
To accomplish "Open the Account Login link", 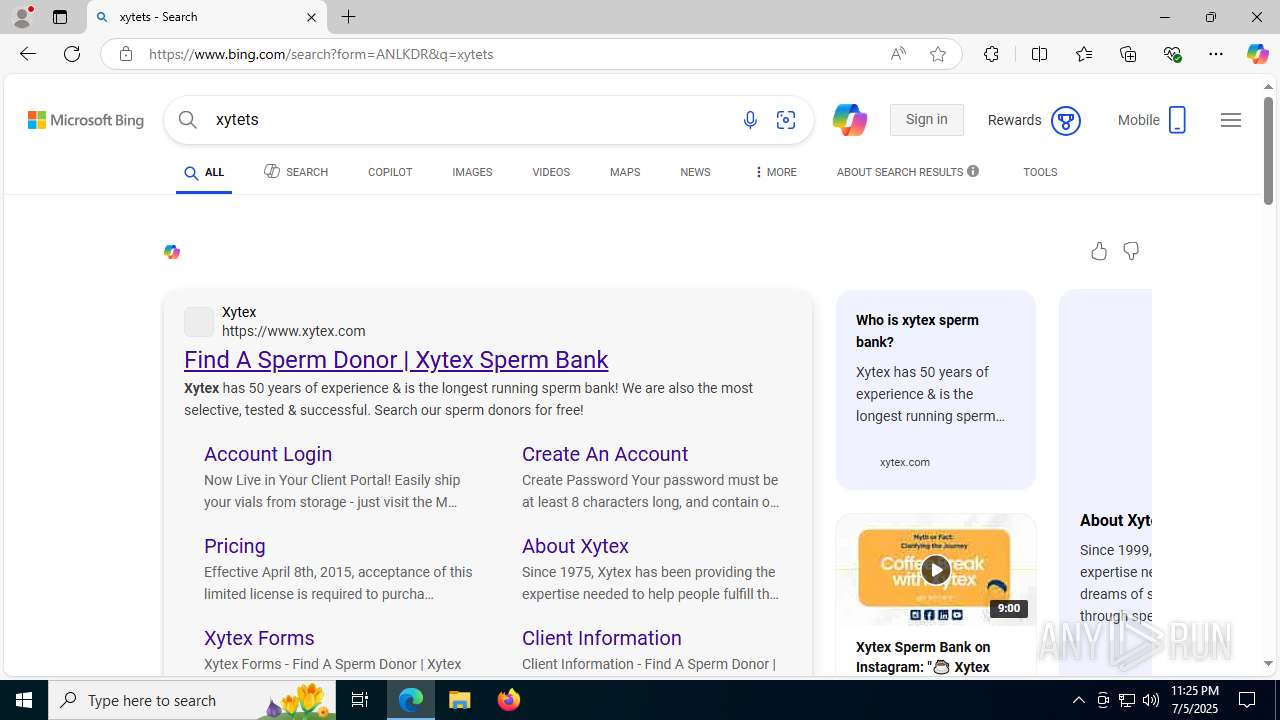I will coord(268,454).
